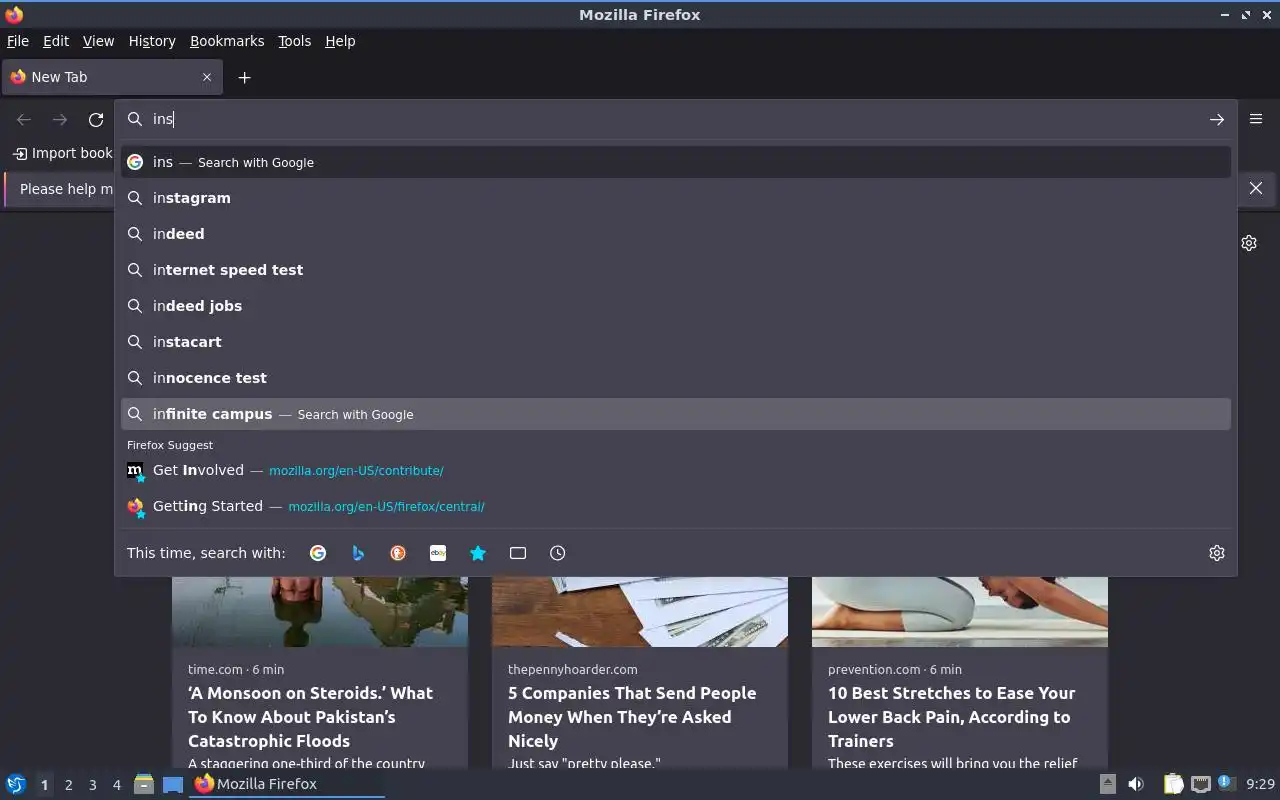Viewport: 1280px width, 800px height.
Task: Click the stretching pose thumbnail image
Action: click(960, 611)
